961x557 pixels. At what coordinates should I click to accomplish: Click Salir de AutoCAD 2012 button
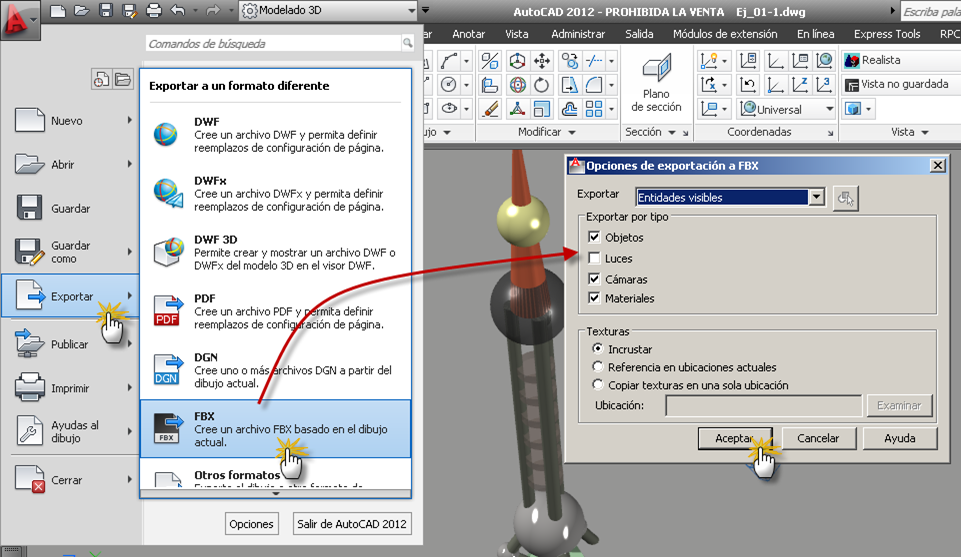pos(352,524)
